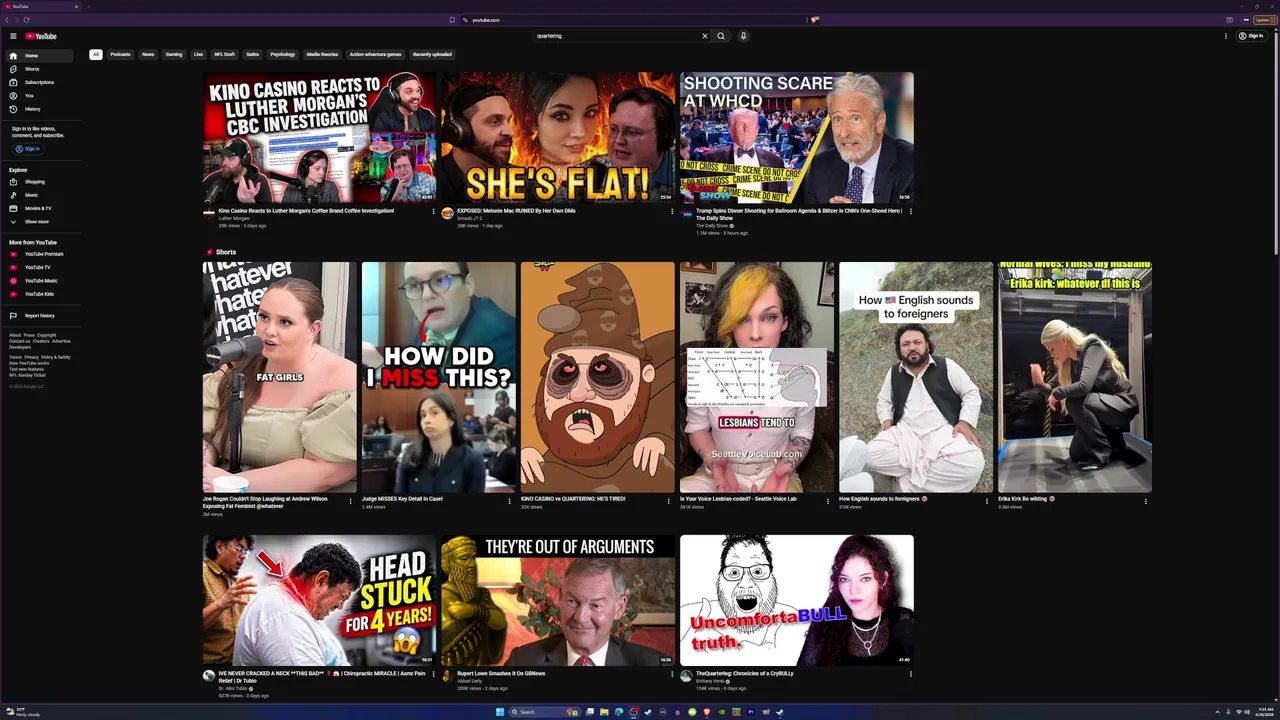This screenshot has width=1280, height=720.
Task: Select the Recently uploaded chip
Action: 432,54
